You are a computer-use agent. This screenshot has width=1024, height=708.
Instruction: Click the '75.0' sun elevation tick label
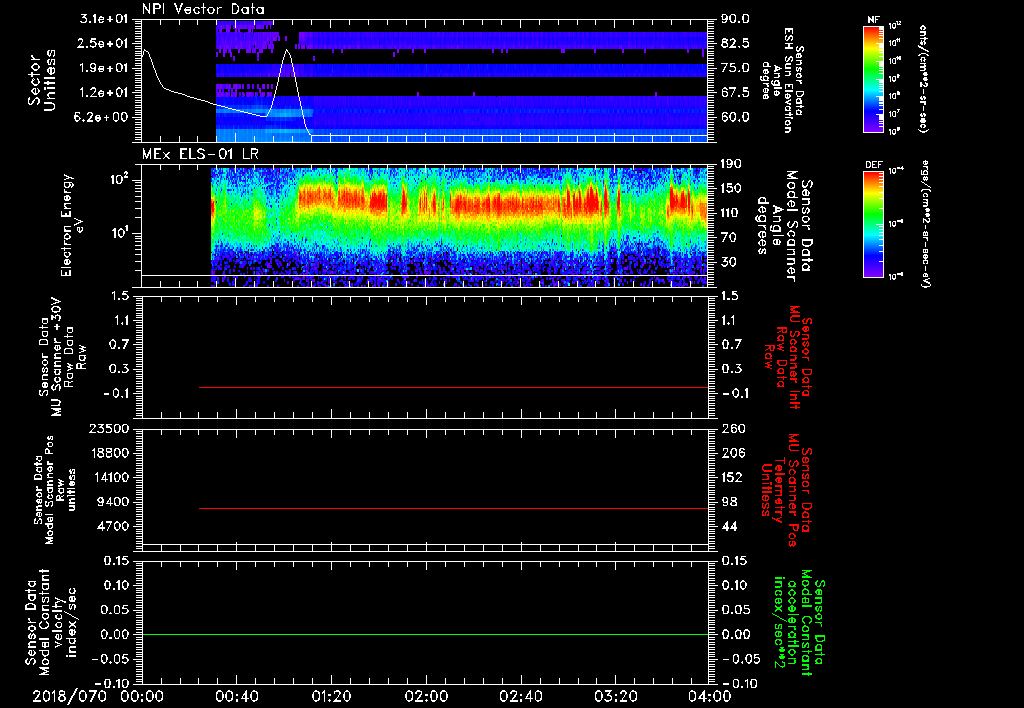pos(735,68)
